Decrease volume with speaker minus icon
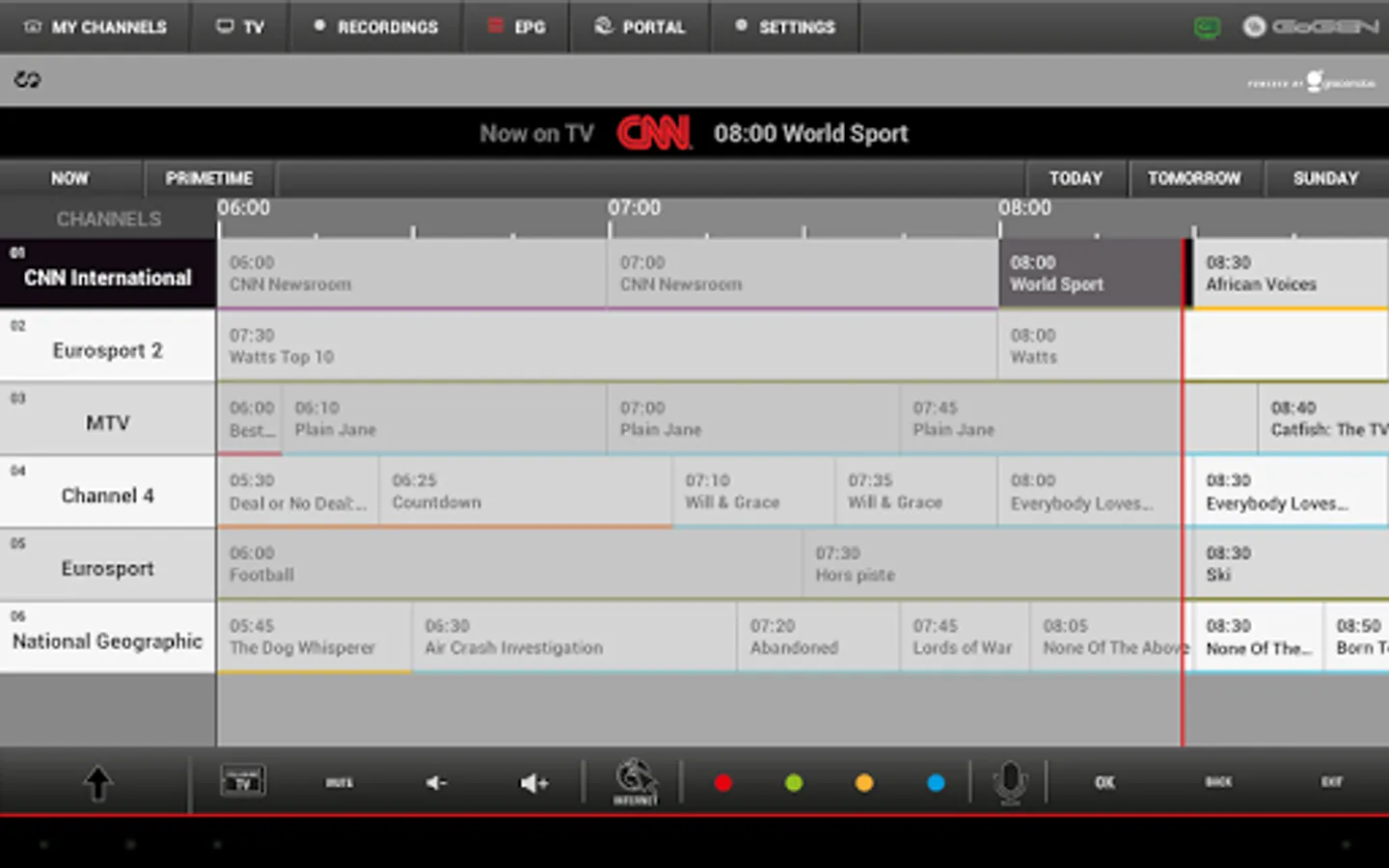Screen dimensions: 1389x868 point(436,783)
